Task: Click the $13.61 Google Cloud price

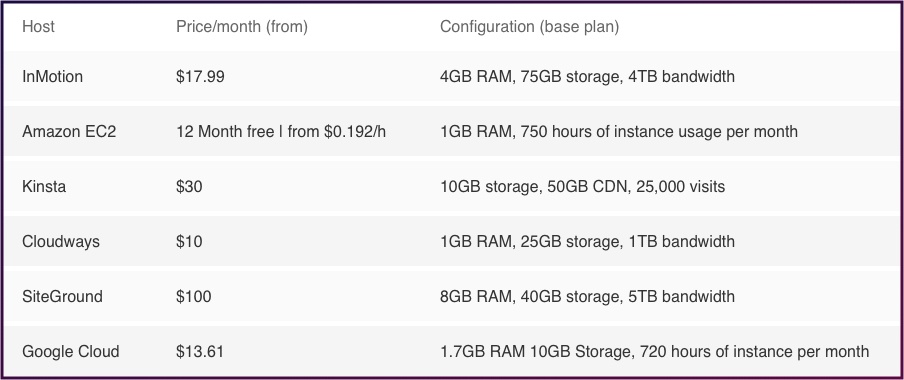Action: 200,351
